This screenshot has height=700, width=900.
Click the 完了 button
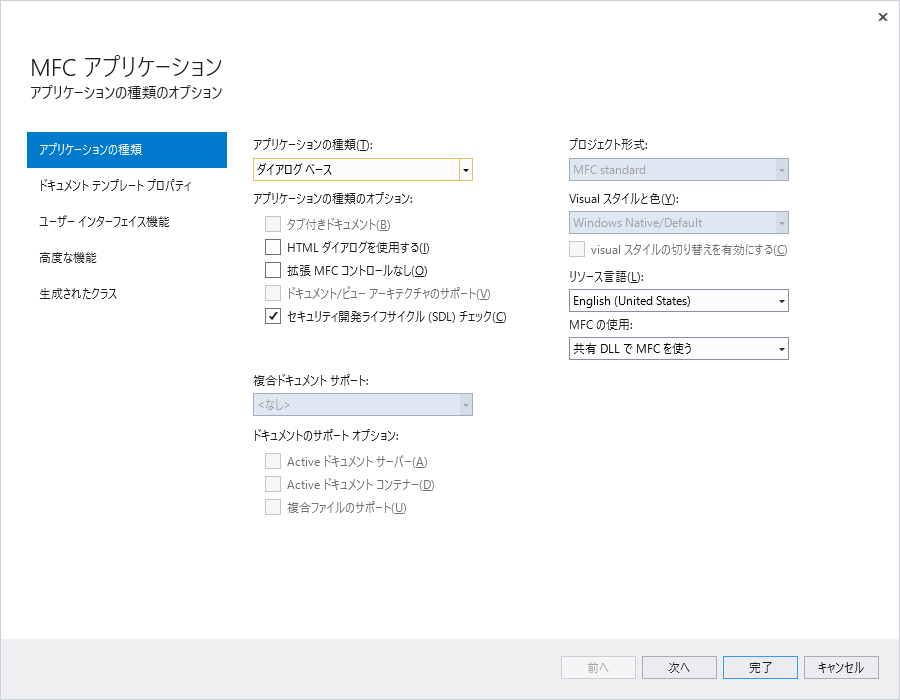(760, 667)
